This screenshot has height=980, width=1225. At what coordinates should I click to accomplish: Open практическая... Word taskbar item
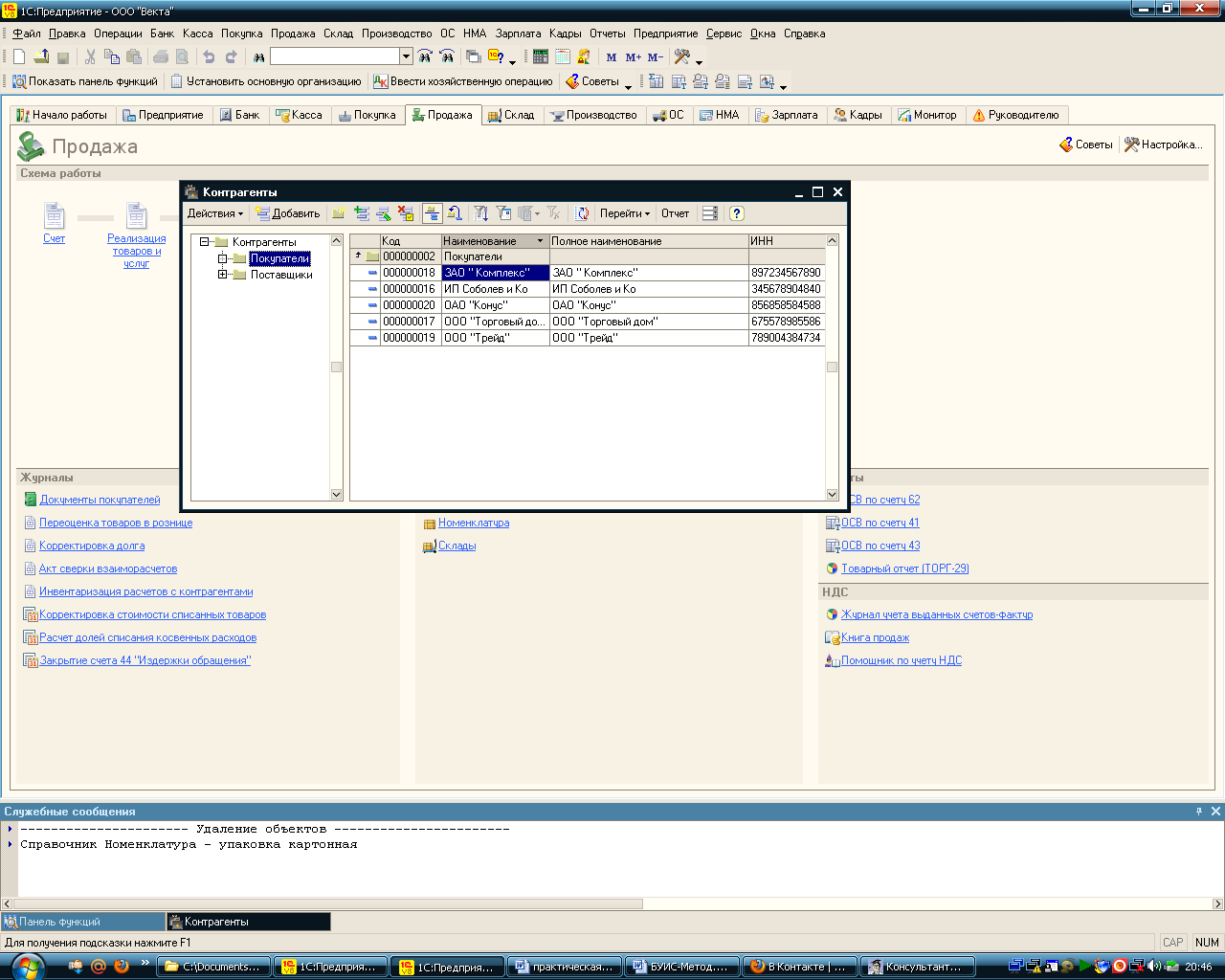point(564,967)
